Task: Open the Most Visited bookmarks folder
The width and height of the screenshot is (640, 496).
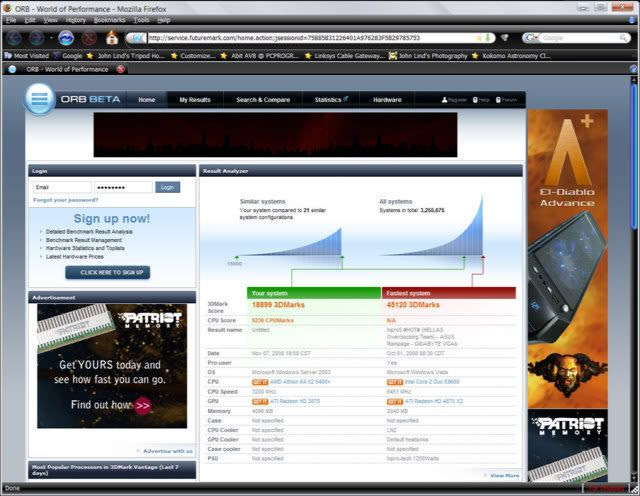Action: click(x=27, y=56)
